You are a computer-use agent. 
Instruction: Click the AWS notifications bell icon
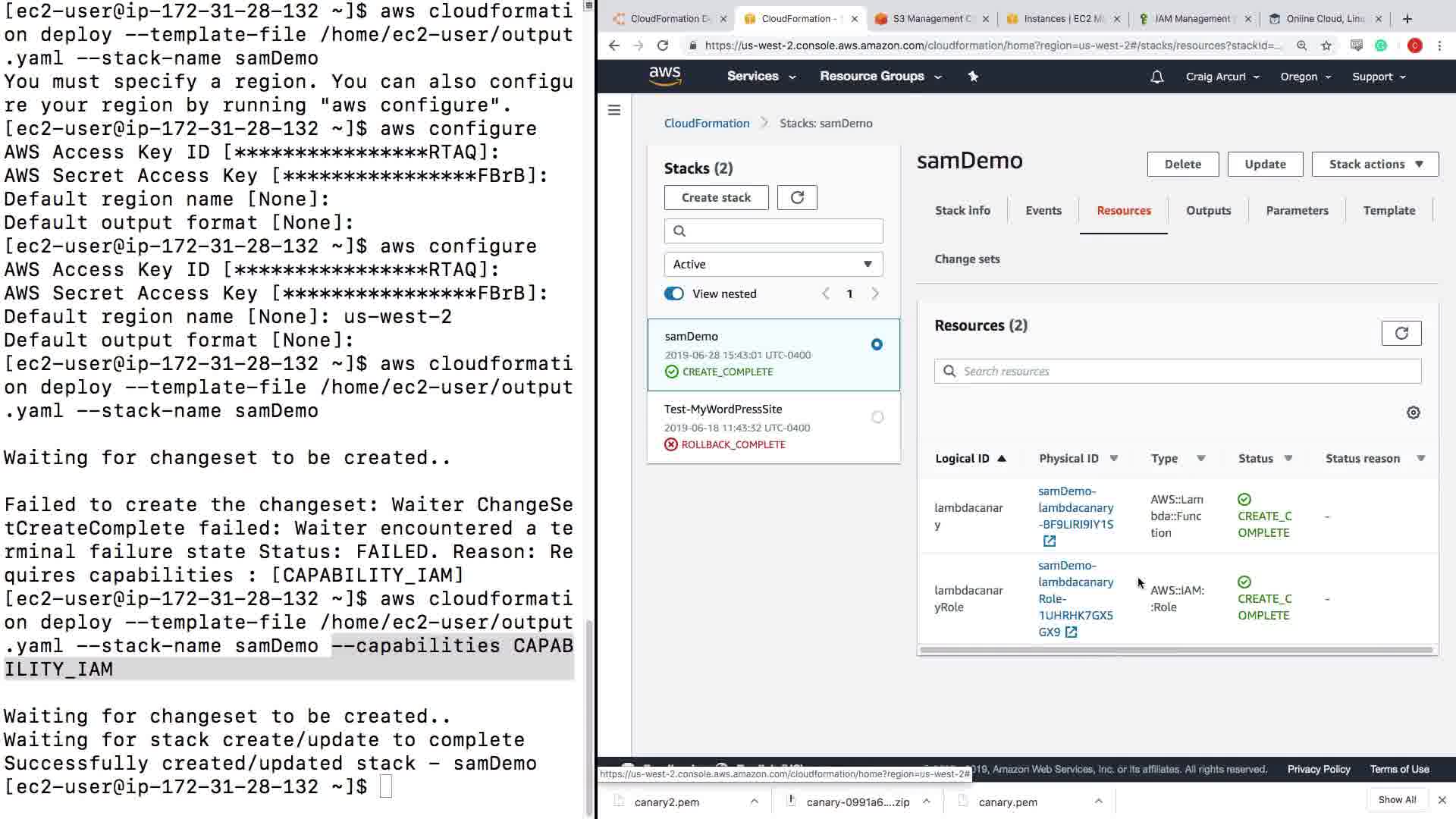[1156, 77]
